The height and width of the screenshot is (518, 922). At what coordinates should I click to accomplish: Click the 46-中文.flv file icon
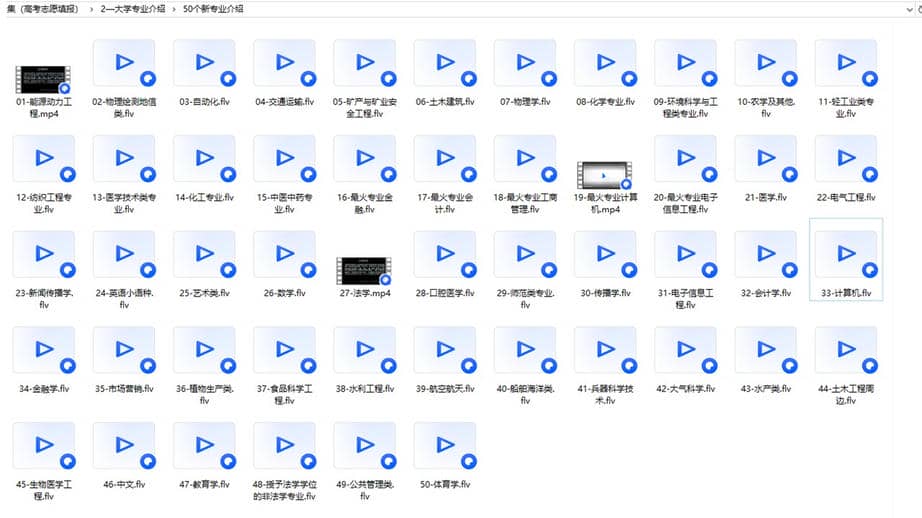tap(123, 446)
